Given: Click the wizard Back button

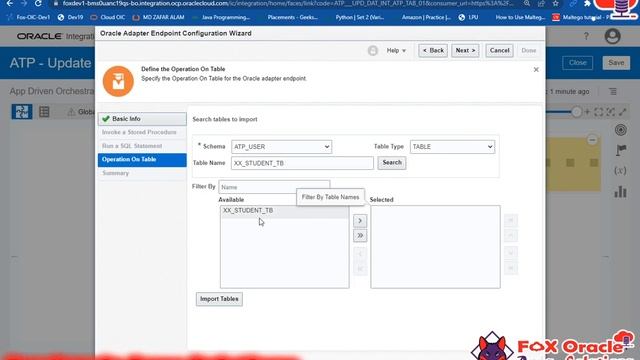Looking at the screenshot, I should (433, 51).
